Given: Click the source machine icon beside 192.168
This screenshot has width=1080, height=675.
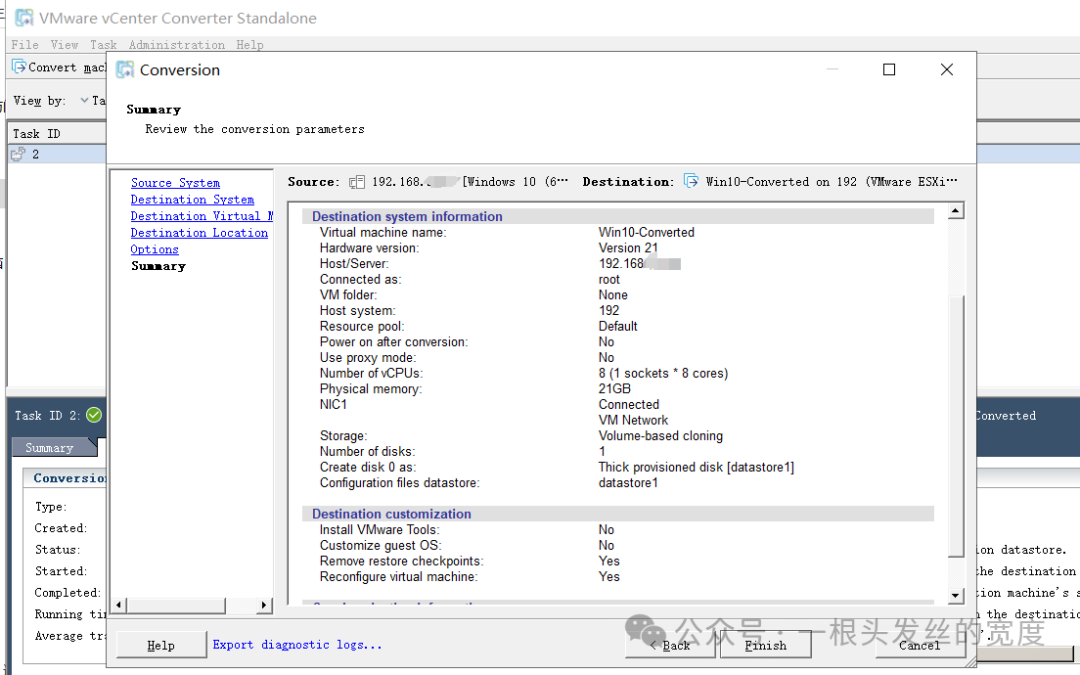Looking at the screenshot, I should point(357,183).
